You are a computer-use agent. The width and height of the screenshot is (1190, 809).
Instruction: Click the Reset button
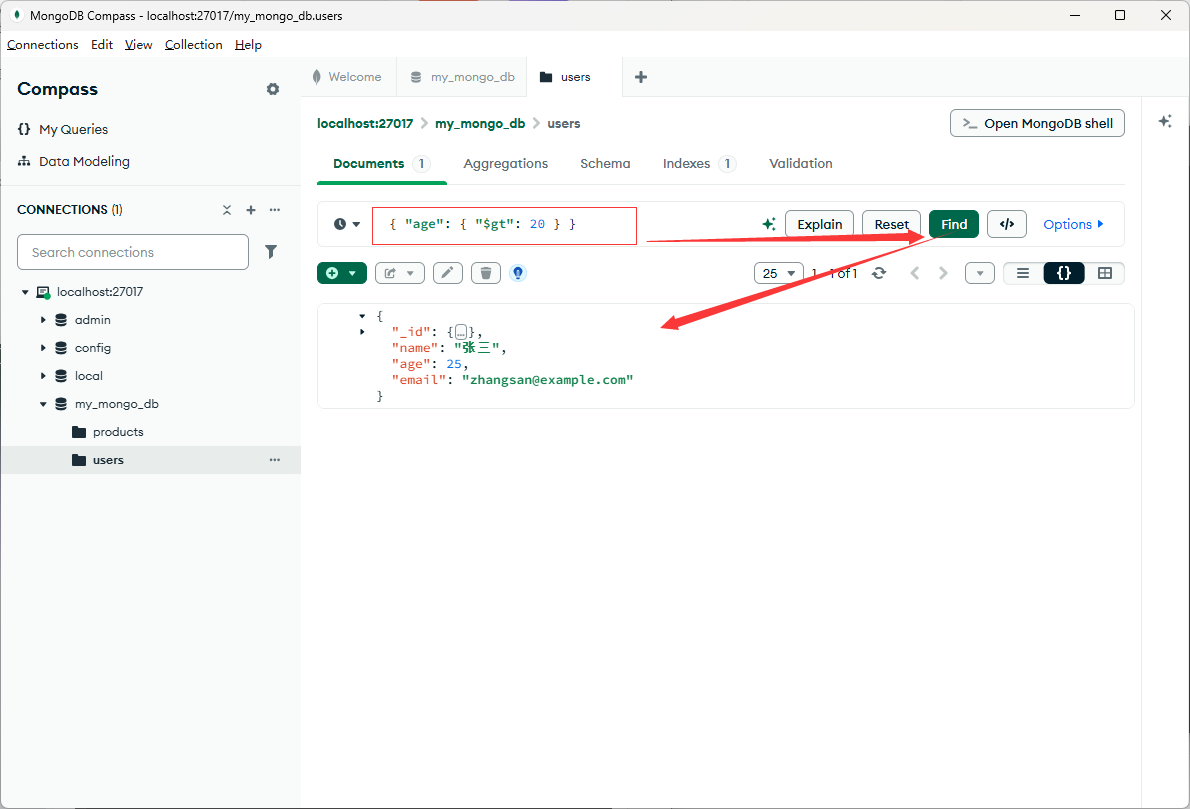click(x=892, y=224)
